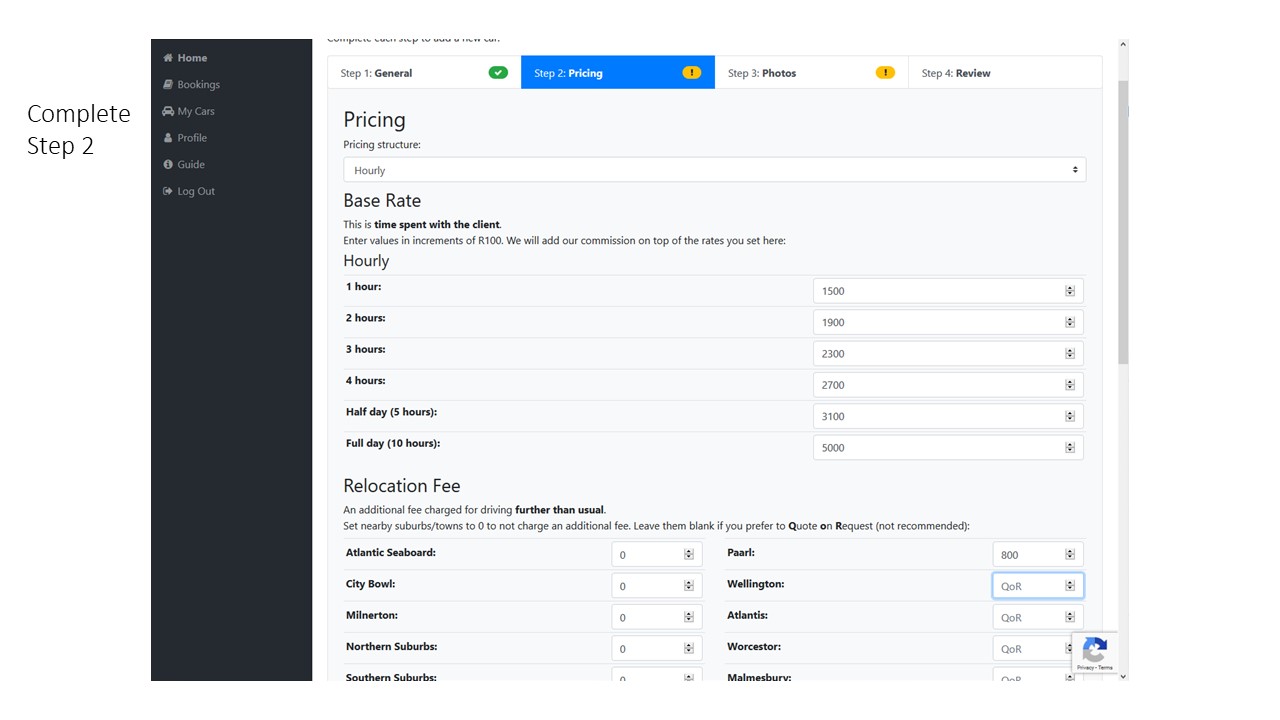Click the Privacy link in reCAPTCHA badge
1280x720 pixels.
click(1084, 667)
